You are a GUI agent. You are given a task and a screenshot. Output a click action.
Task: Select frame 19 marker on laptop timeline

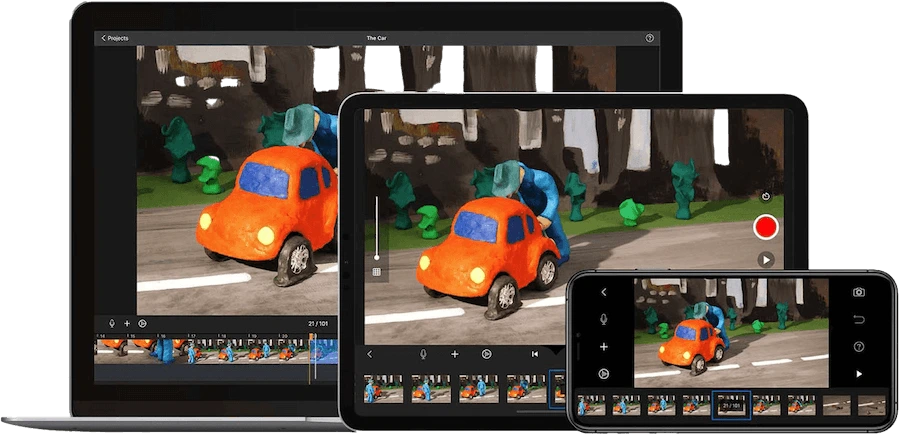click(x=253, y=336)
